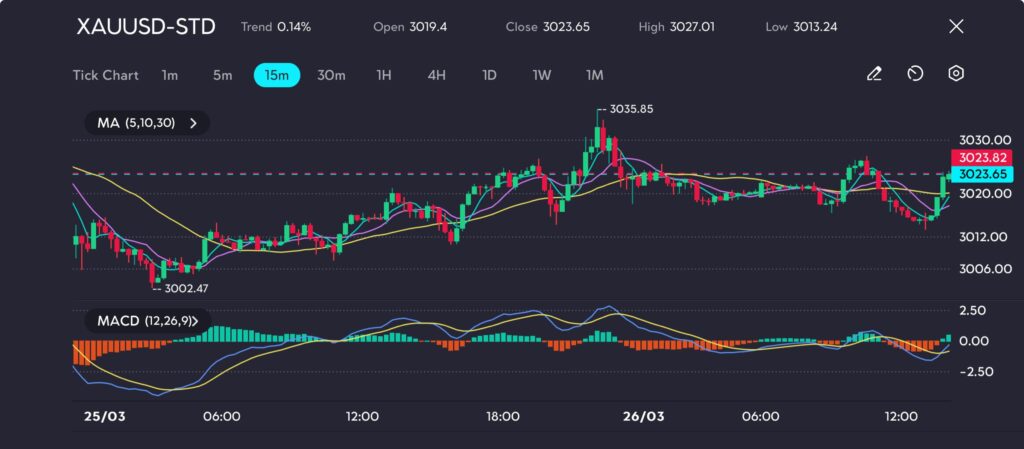Choose the 4H timeframe

tap(436, 75)
